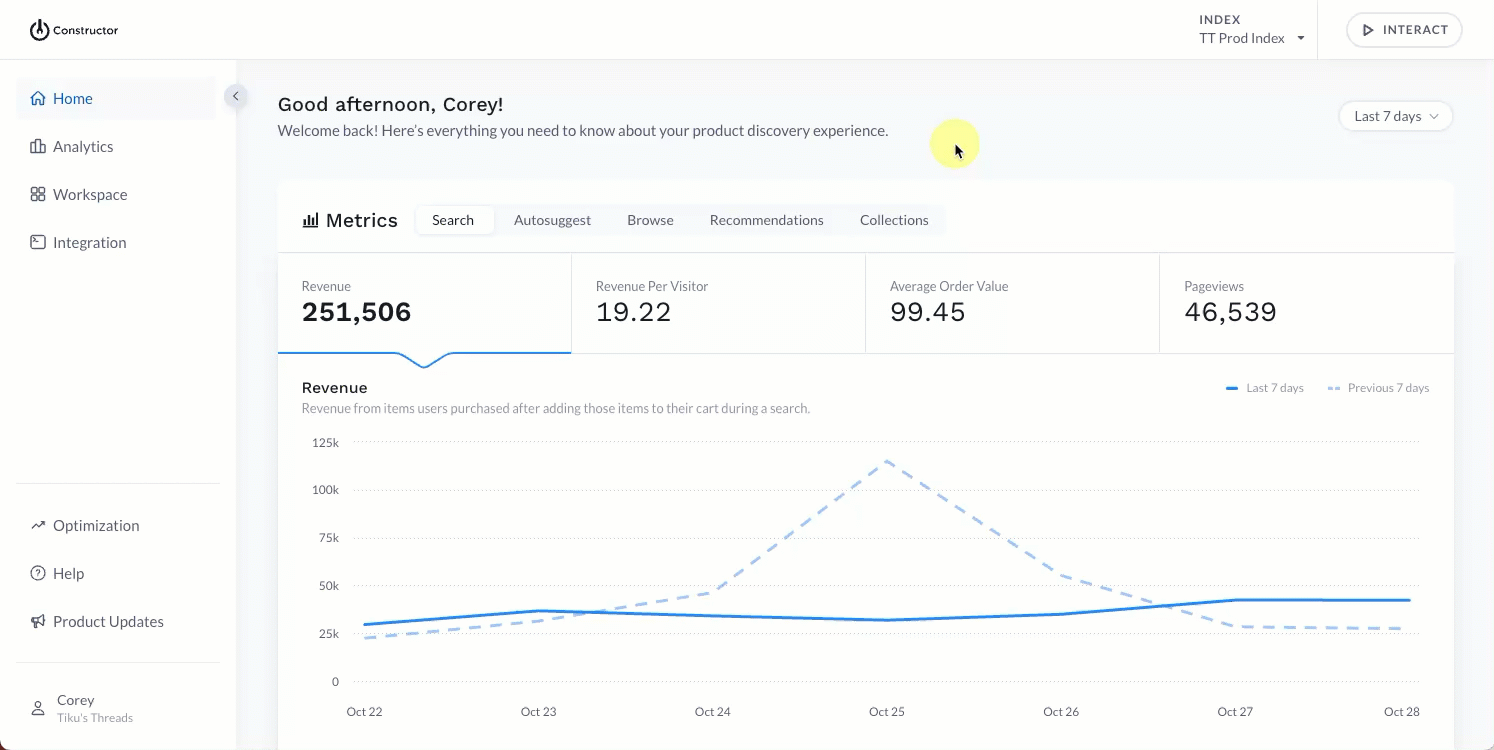Open the TT Prod Index dropdown

(1252, 38)
